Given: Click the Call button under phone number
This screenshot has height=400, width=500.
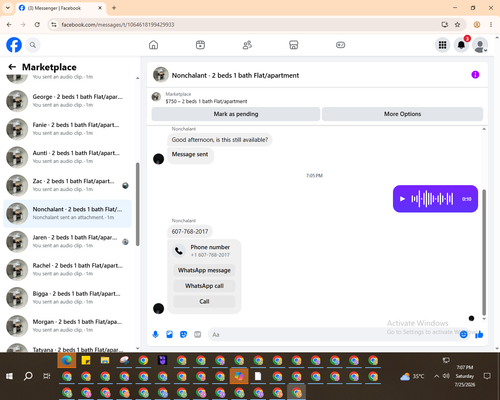Looking at the screenshot, I should (x=204, y=301).
